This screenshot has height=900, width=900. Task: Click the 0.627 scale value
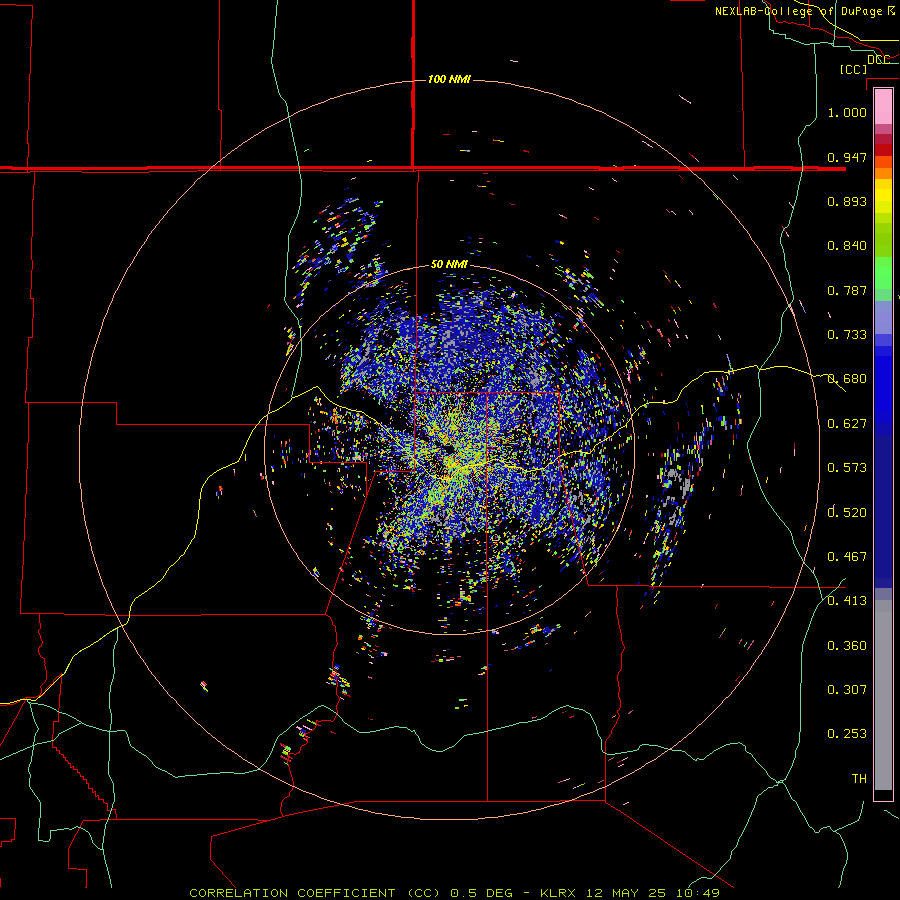click(x=847, y=424)
